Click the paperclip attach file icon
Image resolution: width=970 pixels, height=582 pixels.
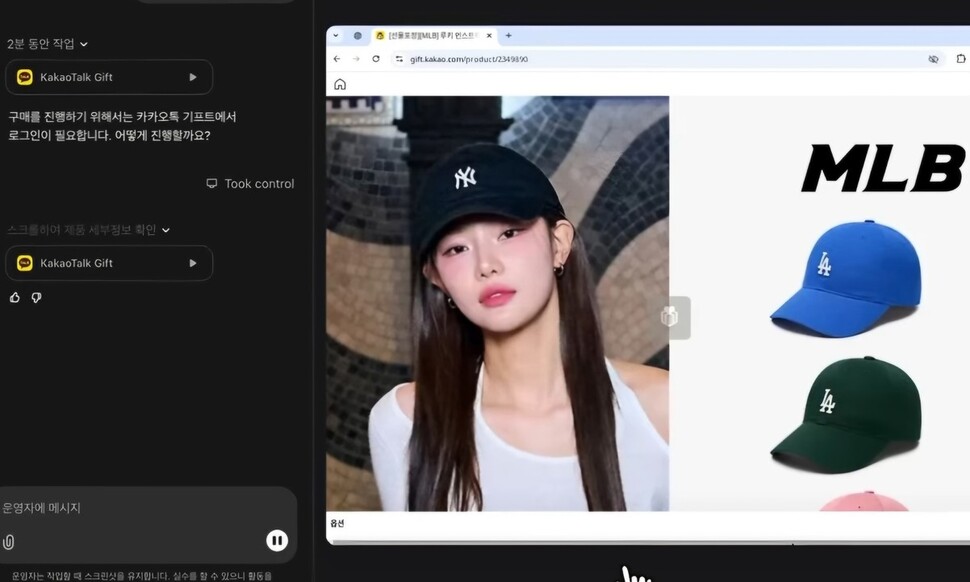tap(9, 542)
